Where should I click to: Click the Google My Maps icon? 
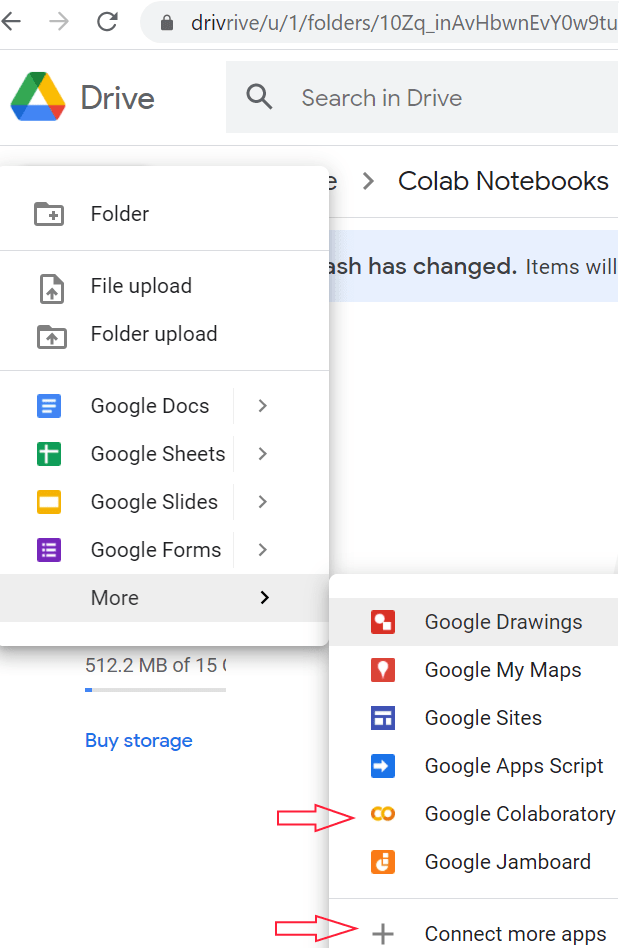tap(383, 670)
